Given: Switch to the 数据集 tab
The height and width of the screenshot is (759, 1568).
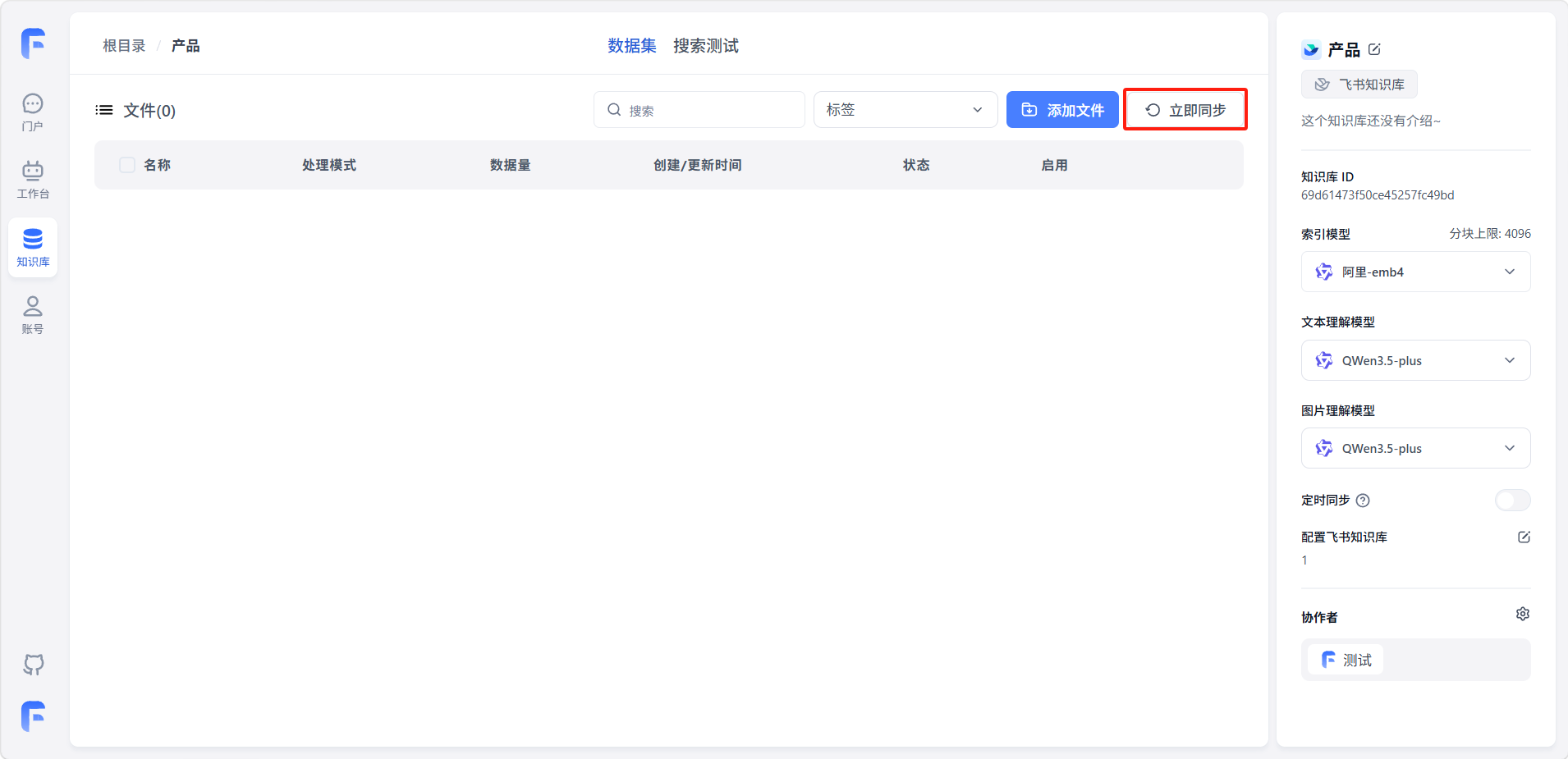Looking at the screenshot, I should (x=631, y=46).
